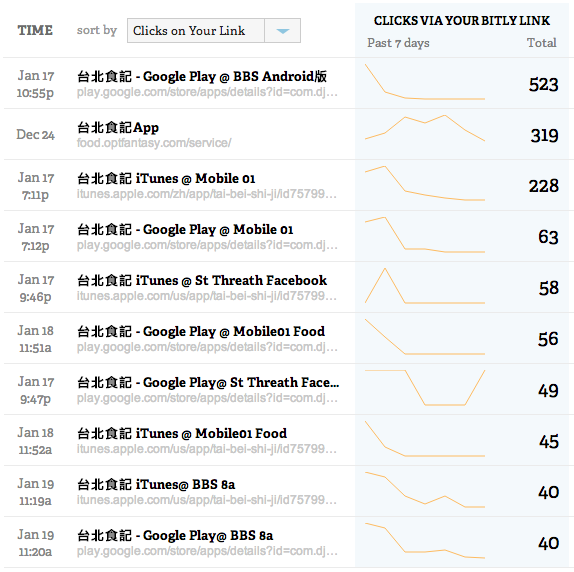
Task: Open the Google Play @ Mobile 01 link
Action: pyautogui.click(x=185, y=229)
